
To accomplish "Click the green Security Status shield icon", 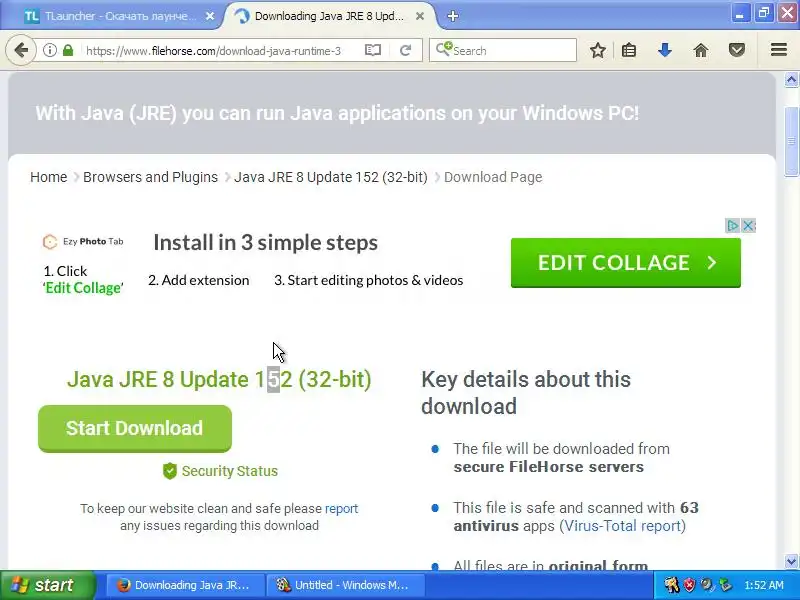I will pos(169,471).
